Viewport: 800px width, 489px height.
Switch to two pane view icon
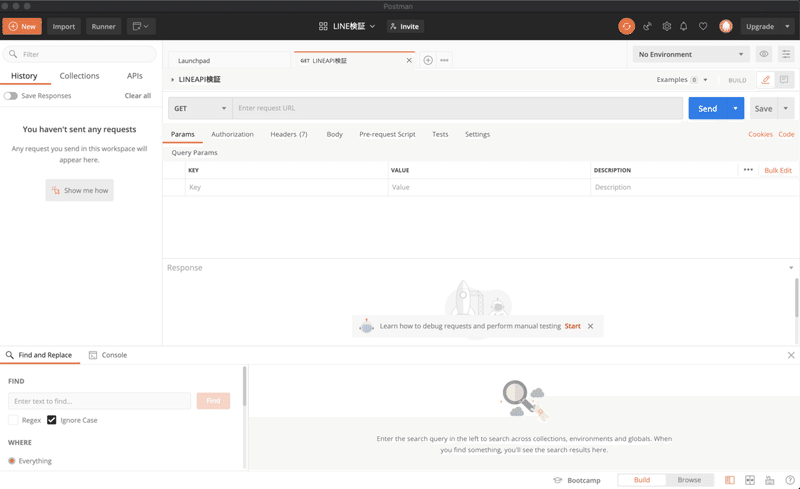[x=749, y=480]
